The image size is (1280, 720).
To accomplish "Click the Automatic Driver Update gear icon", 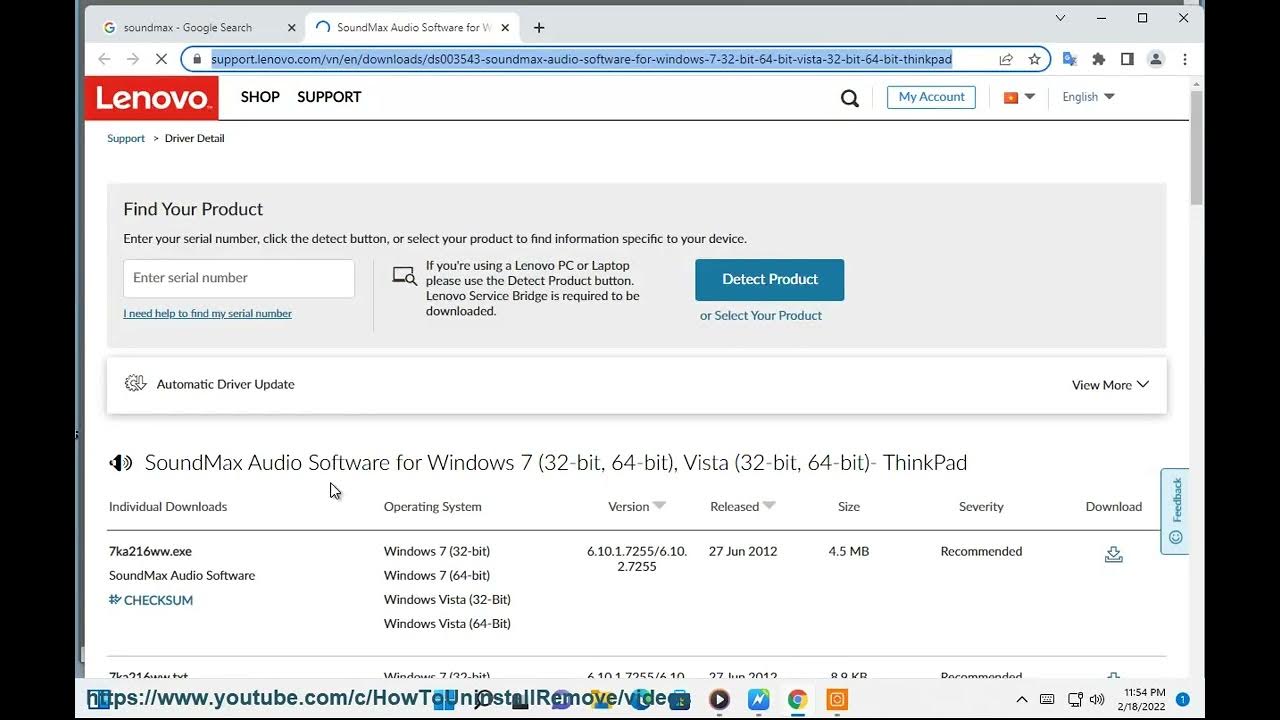I will [135, 384].
